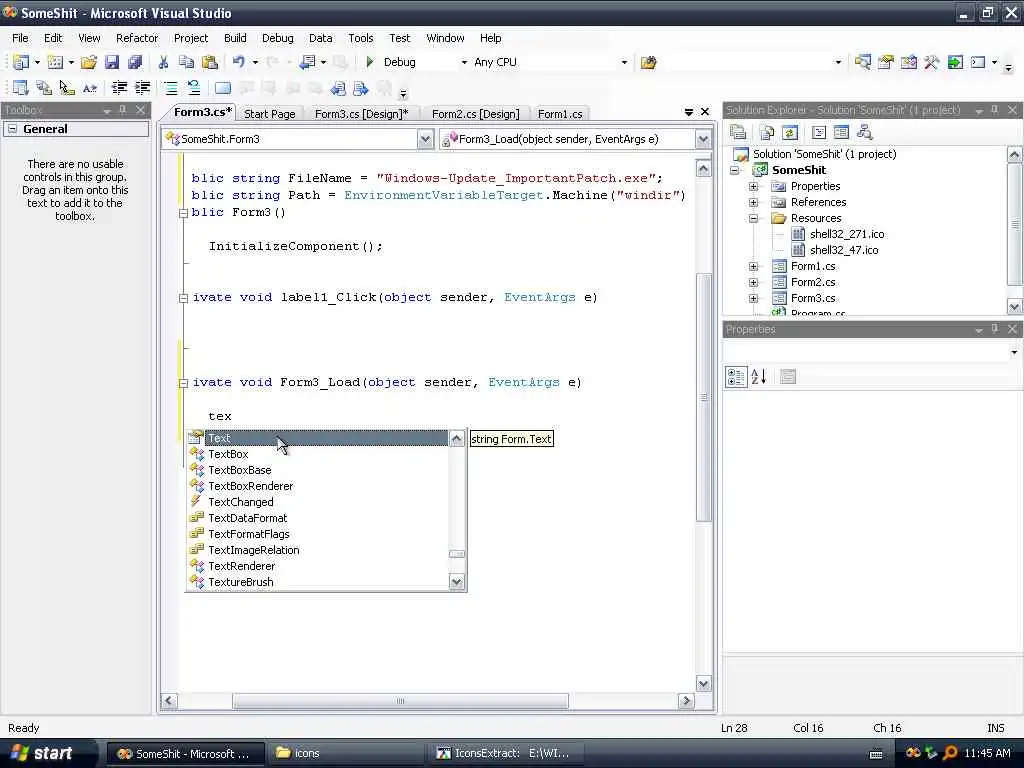Click the Copy toolbar icon
The height and width of the screenshot is (768, 1024).
pos(187,62)
